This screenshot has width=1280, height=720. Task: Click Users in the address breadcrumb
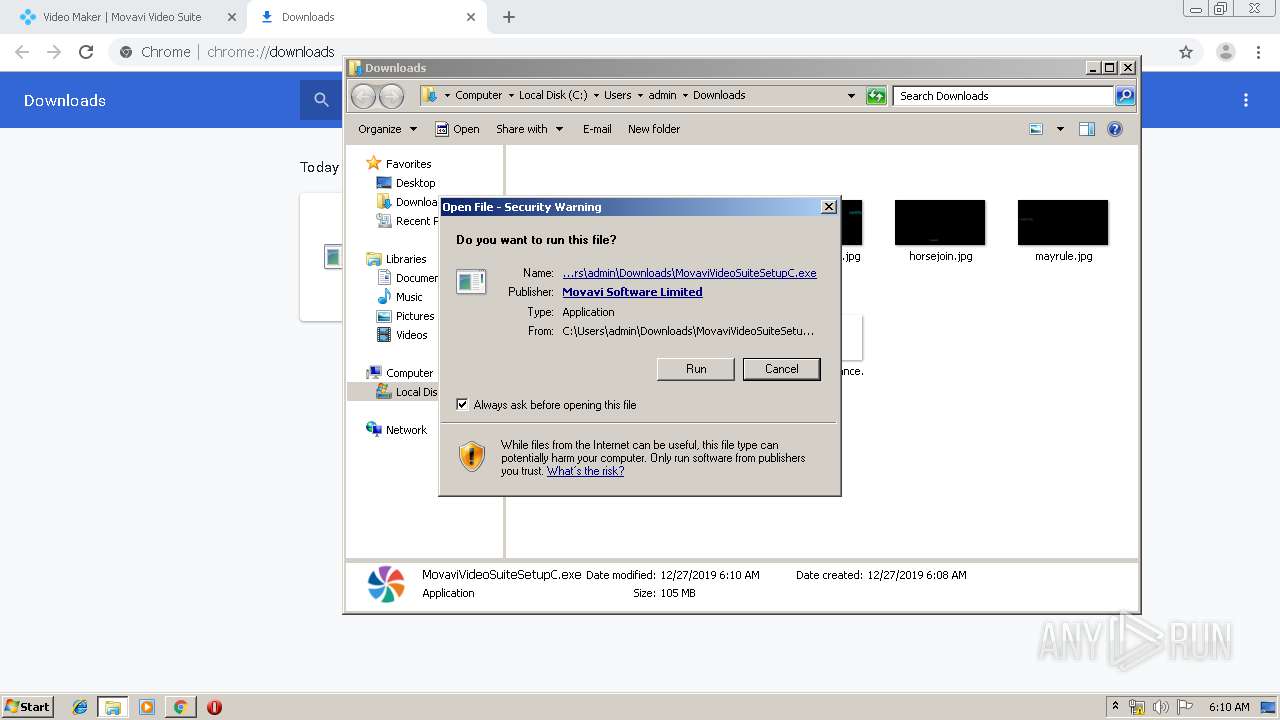coord(617,95)
